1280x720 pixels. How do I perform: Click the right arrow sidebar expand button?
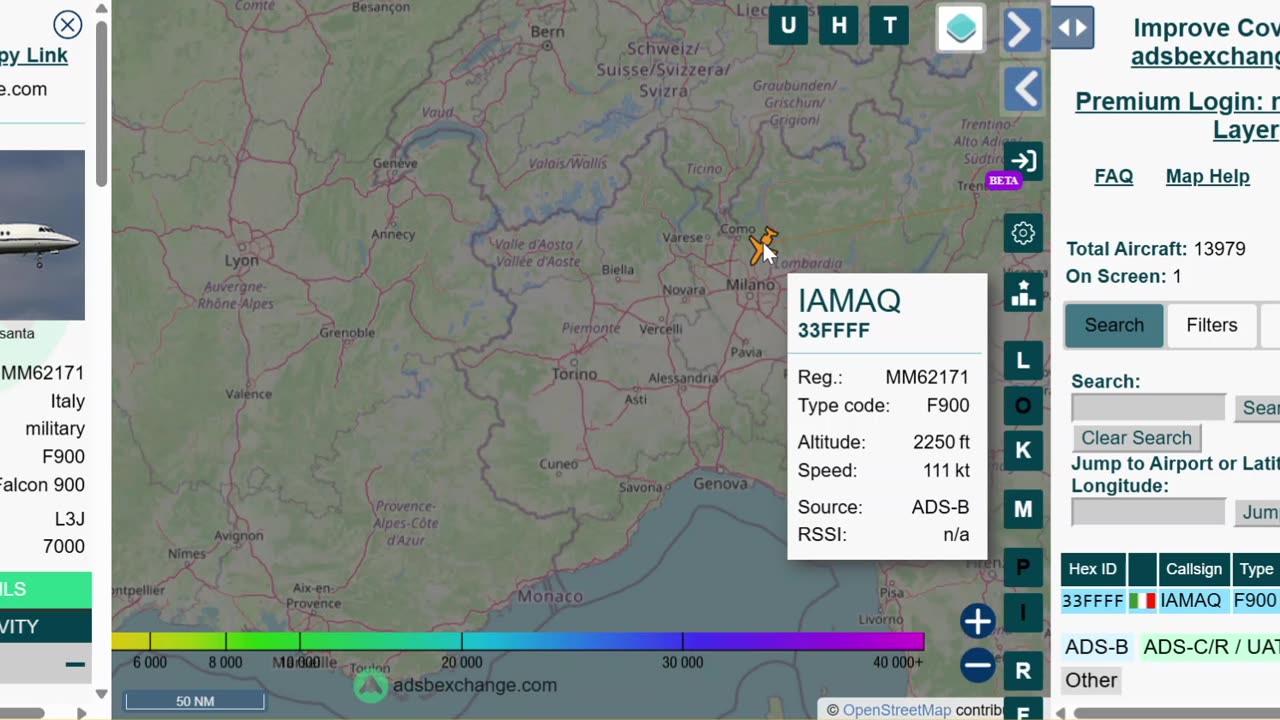pos(1021,29)
